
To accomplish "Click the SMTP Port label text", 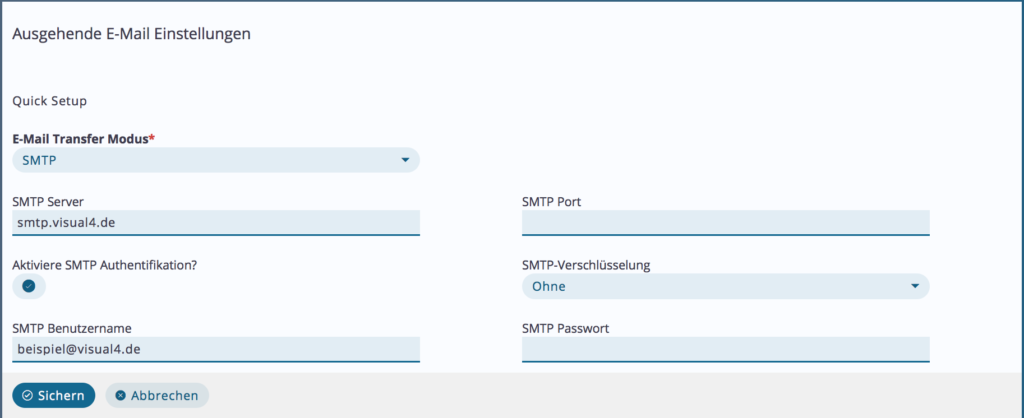I will tap(551, 202).
